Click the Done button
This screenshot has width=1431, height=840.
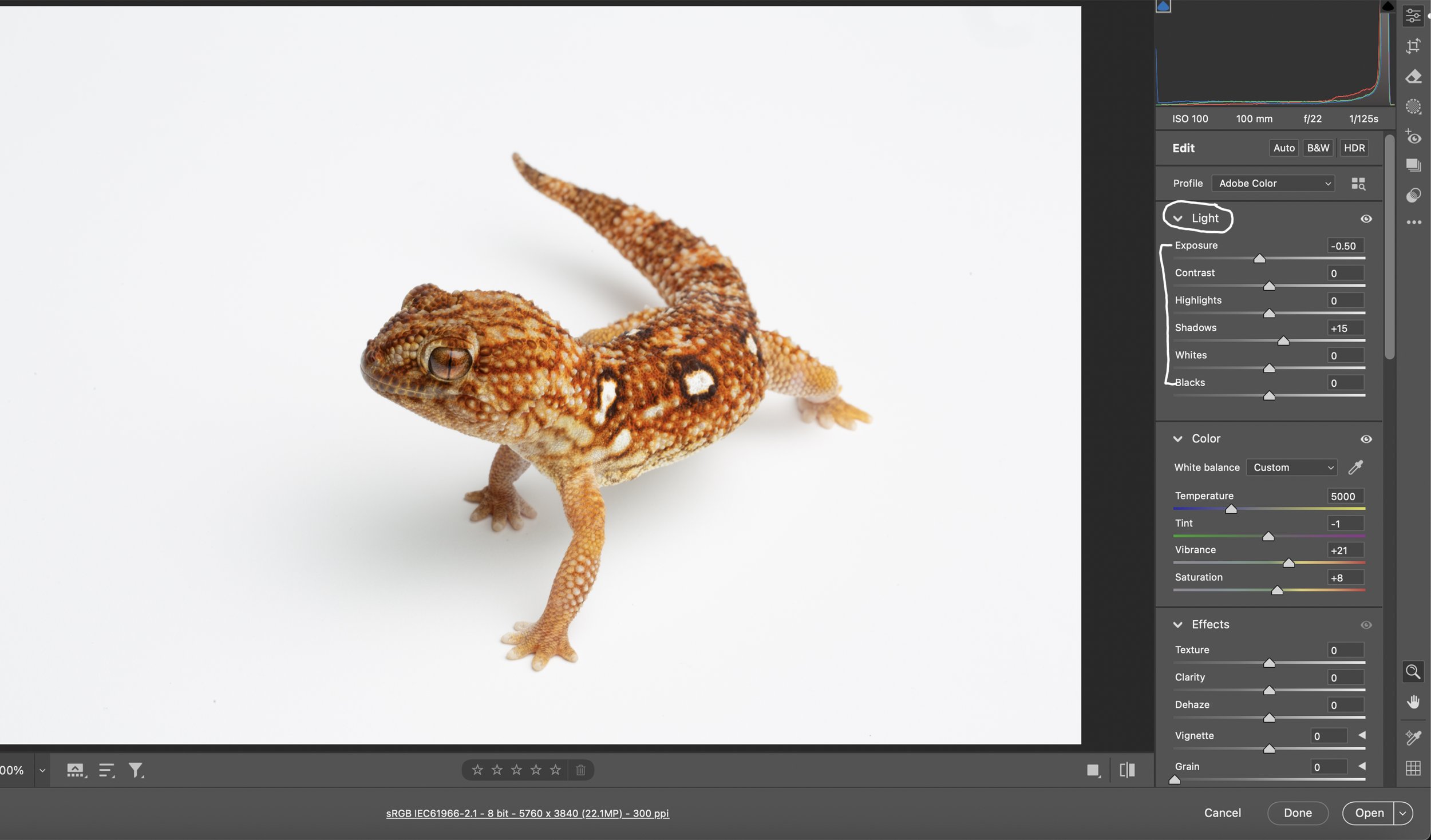1297,813
